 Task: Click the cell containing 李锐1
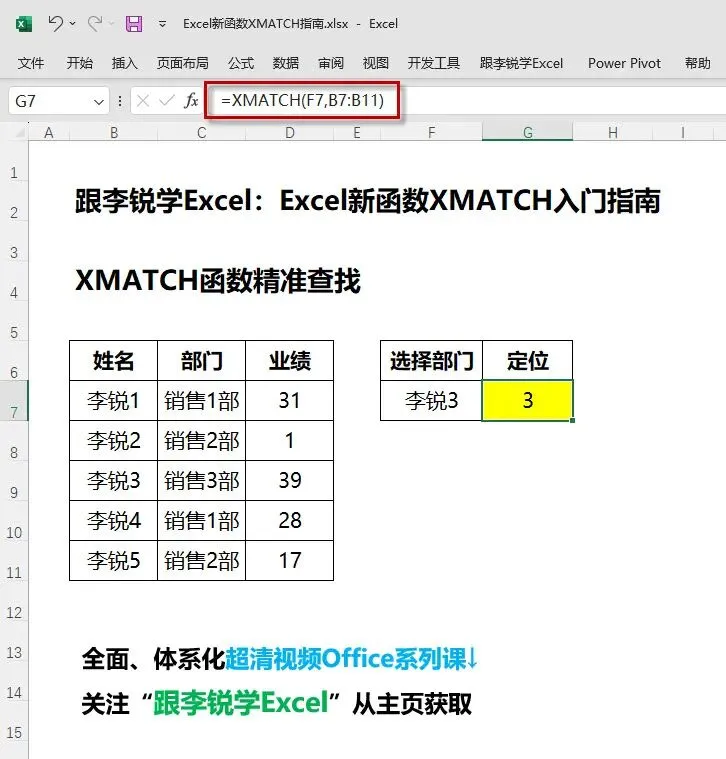click(x=114, y=401)
